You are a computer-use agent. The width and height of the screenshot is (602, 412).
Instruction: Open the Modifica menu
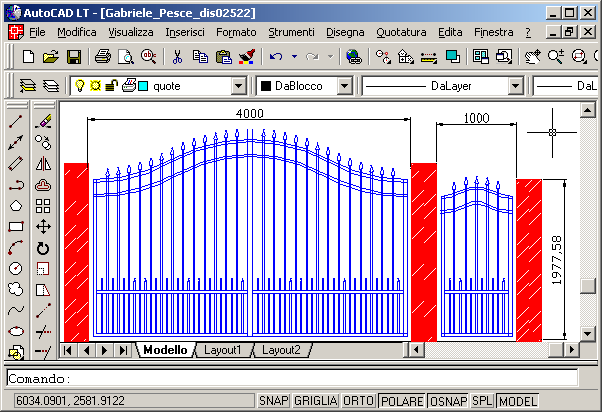click(x=77, y=32)
